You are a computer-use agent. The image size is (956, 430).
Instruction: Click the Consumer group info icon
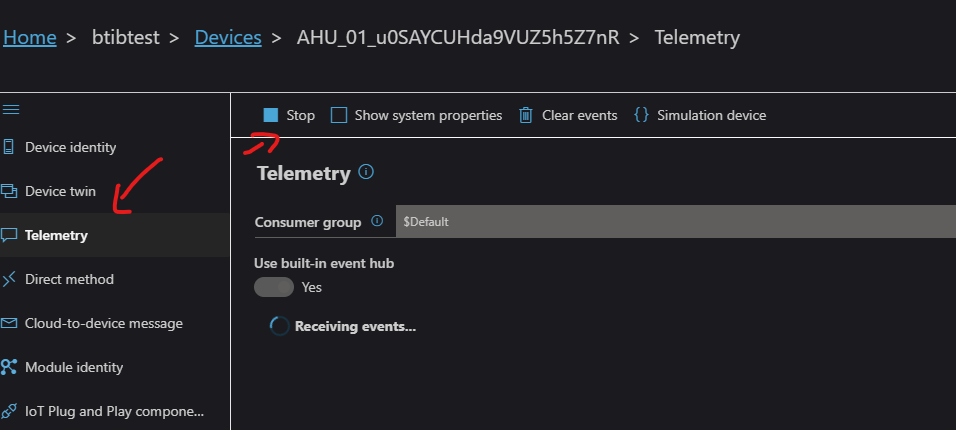(377, 221)
